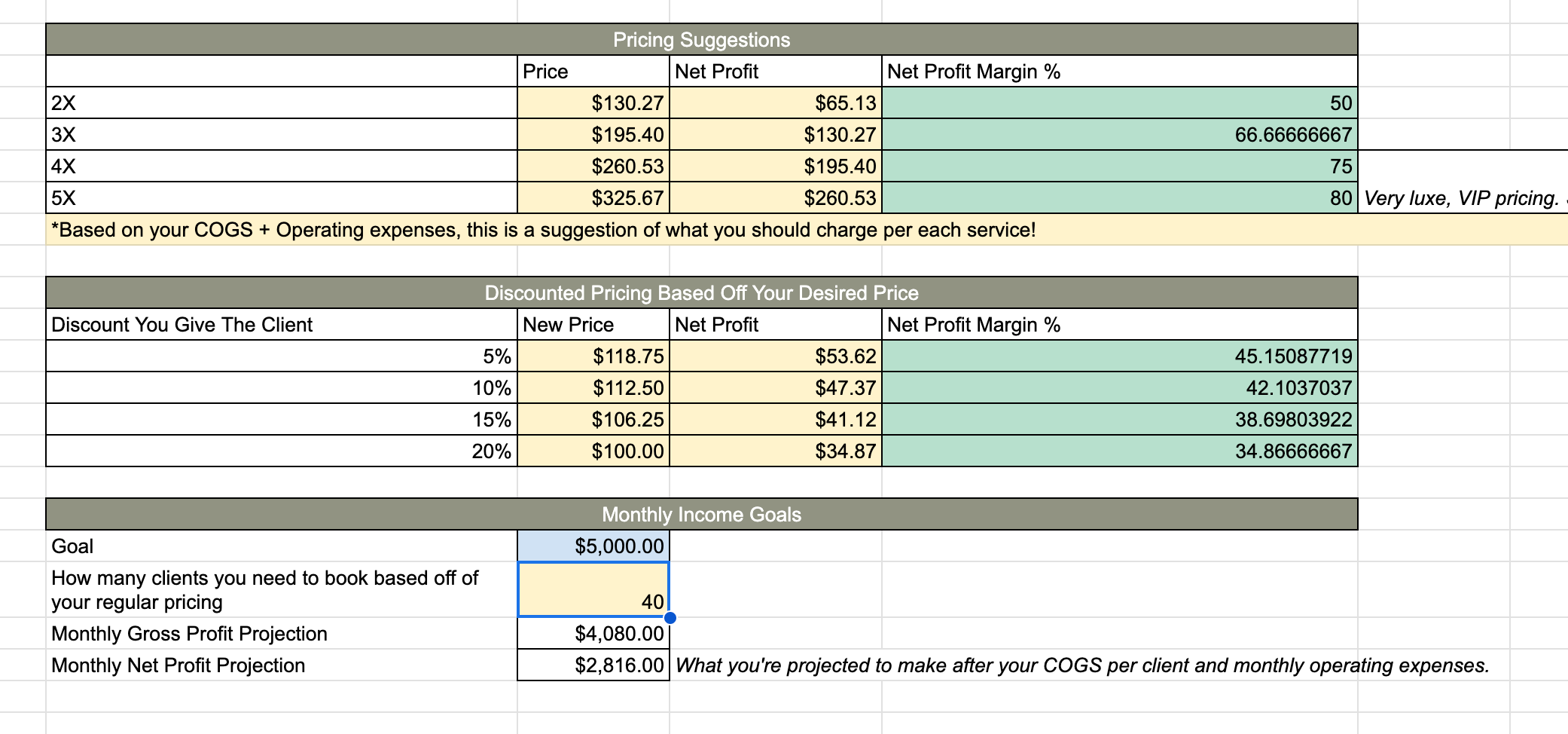Click the 4X row label cell
The image size is (1568, 734).
coord(282,167)
